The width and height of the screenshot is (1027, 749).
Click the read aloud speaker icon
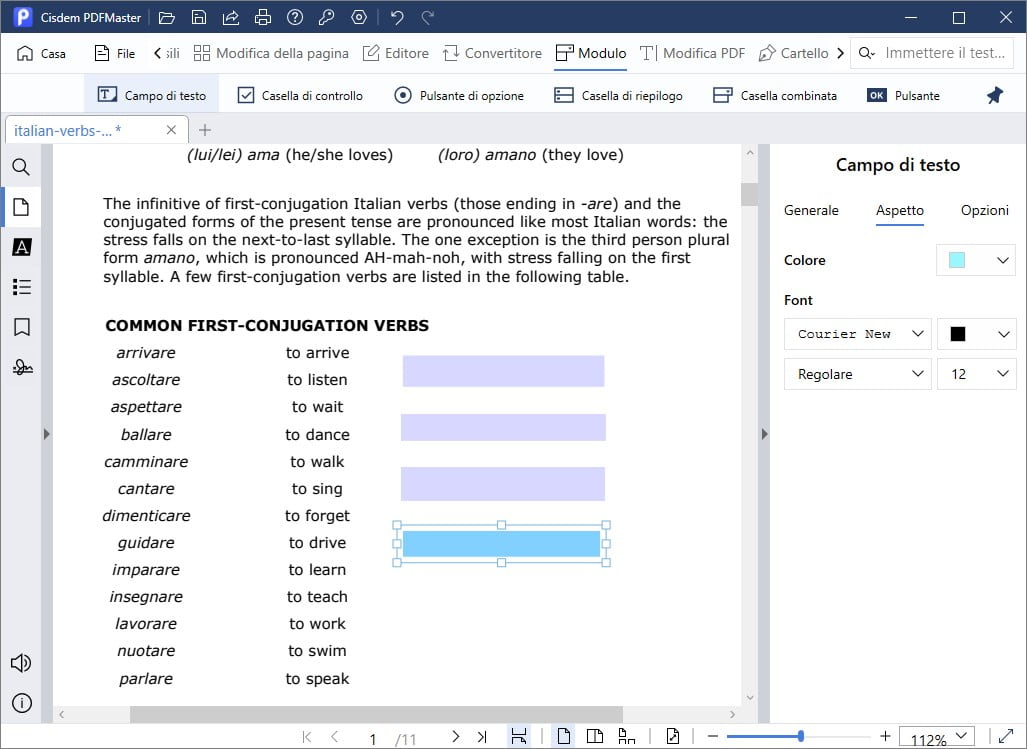tap(21, 662)
